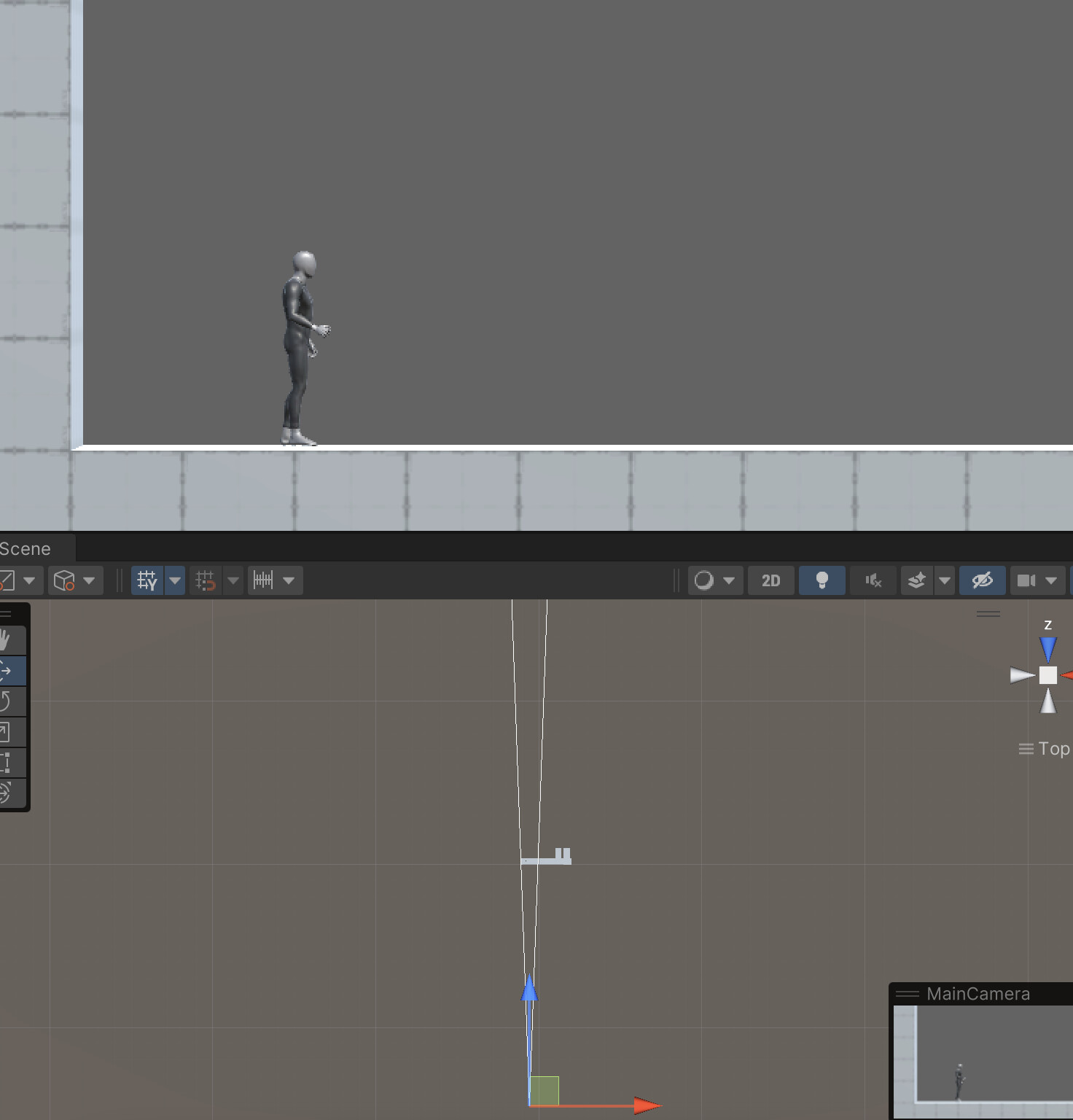Click the MainCamera preview title bar
Viewport: 1073px width, 1120px height.
[979, 993]
